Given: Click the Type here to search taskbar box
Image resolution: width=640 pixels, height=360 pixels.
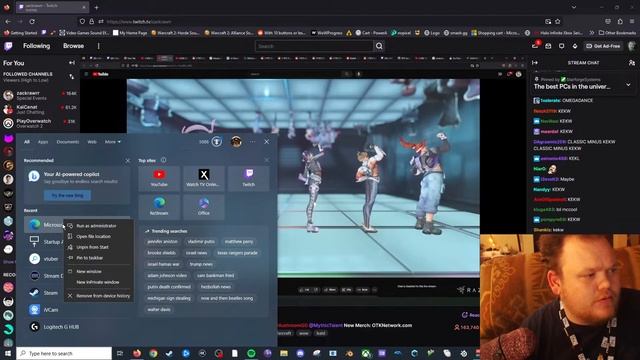Looking at the screenshot, I should tap(64, 353).
